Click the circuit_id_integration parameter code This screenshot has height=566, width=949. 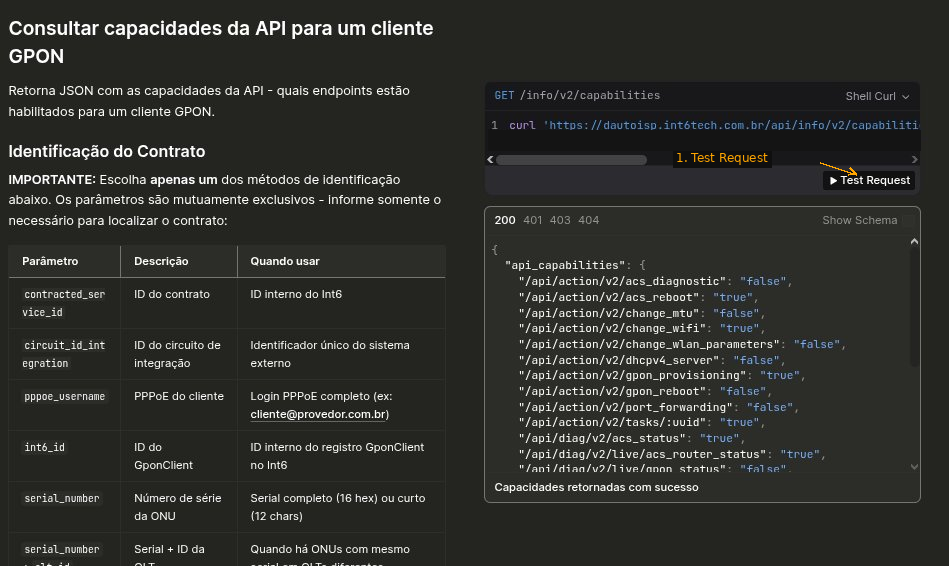coord(64,354)
